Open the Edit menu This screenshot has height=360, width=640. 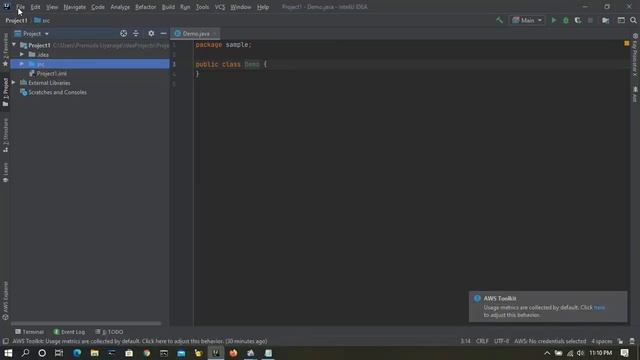coord(36,7)
